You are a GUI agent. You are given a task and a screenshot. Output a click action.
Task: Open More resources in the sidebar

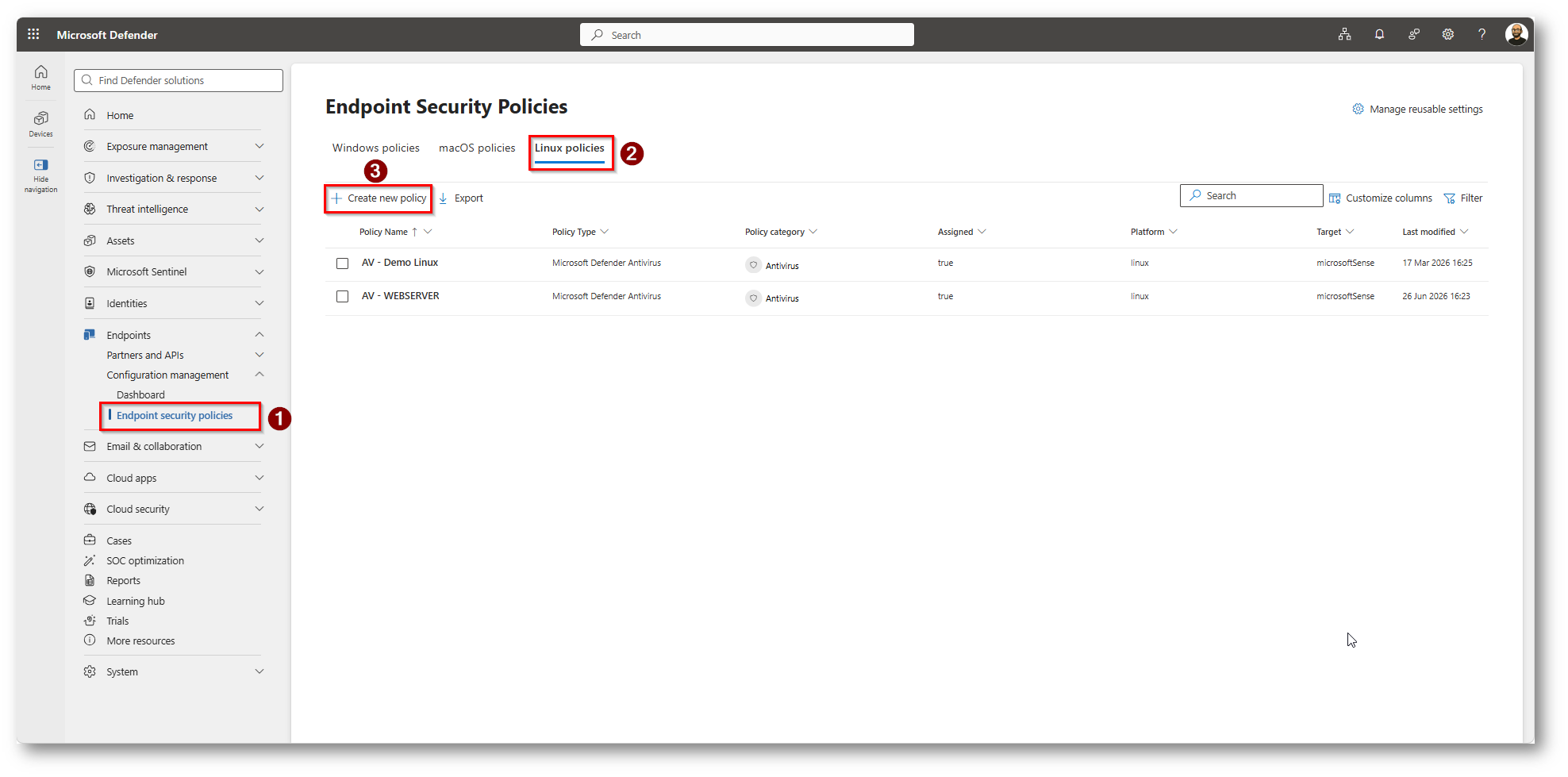(140, 640)
